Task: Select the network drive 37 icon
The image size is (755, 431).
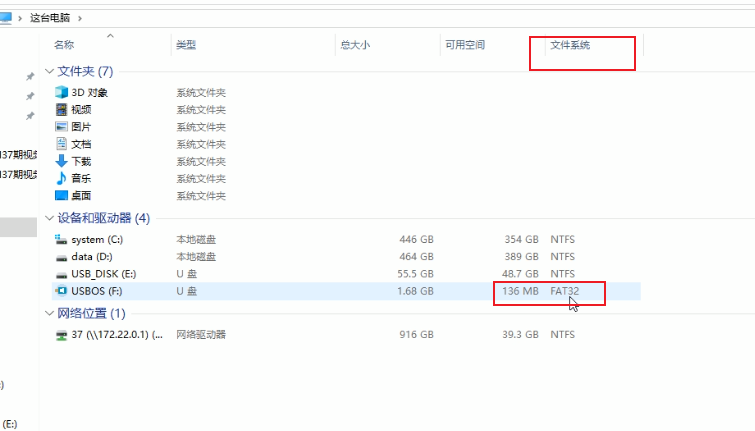Action: (x=61, y=335)
